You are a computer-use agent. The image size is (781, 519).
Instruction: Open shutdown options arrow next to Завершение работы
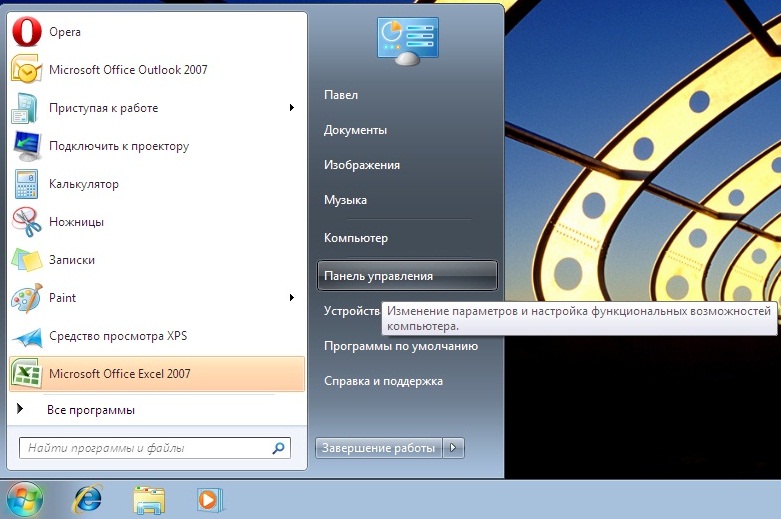(455, 448)
